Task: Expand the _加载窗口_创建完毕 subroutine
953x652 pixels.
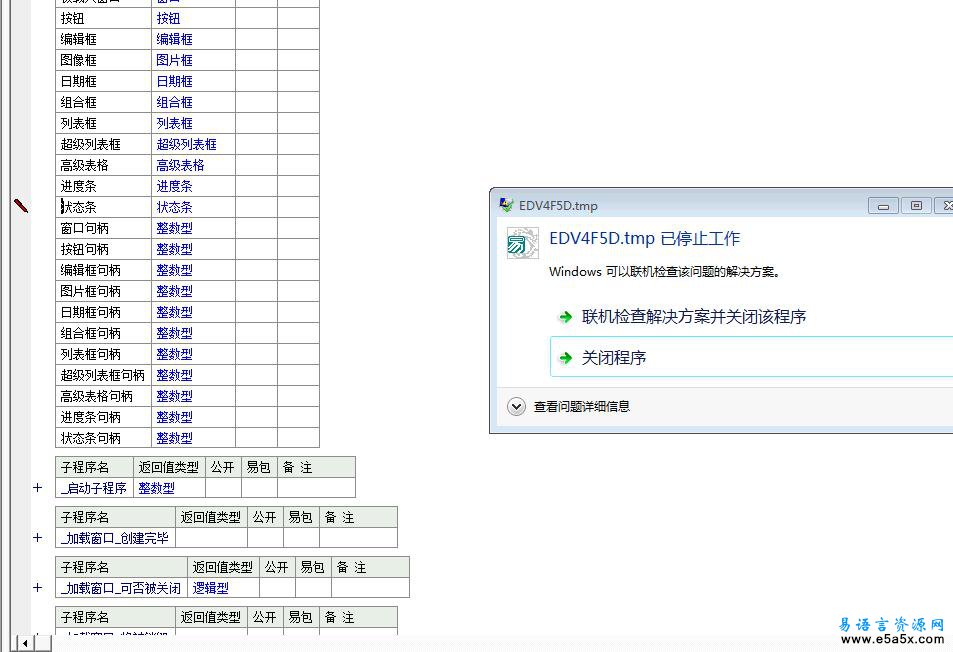Action: pyautogui.click(x=38, y=537)
